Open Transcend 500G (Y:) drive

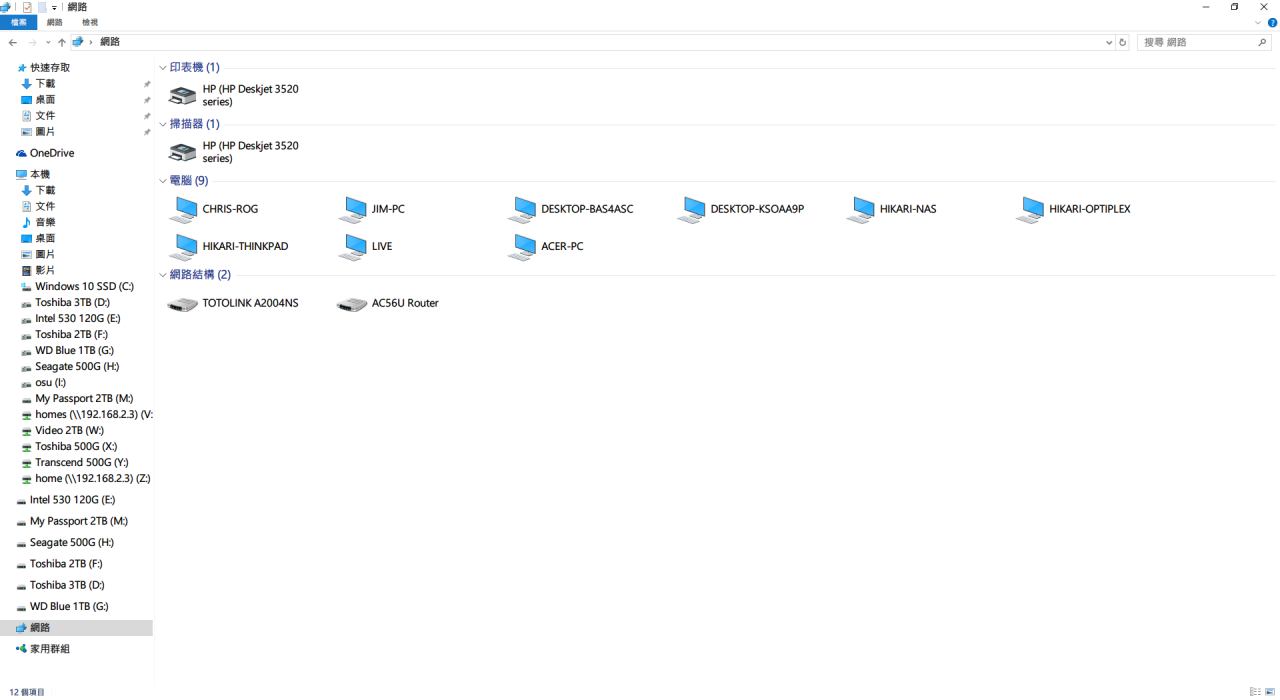[77, 462]
